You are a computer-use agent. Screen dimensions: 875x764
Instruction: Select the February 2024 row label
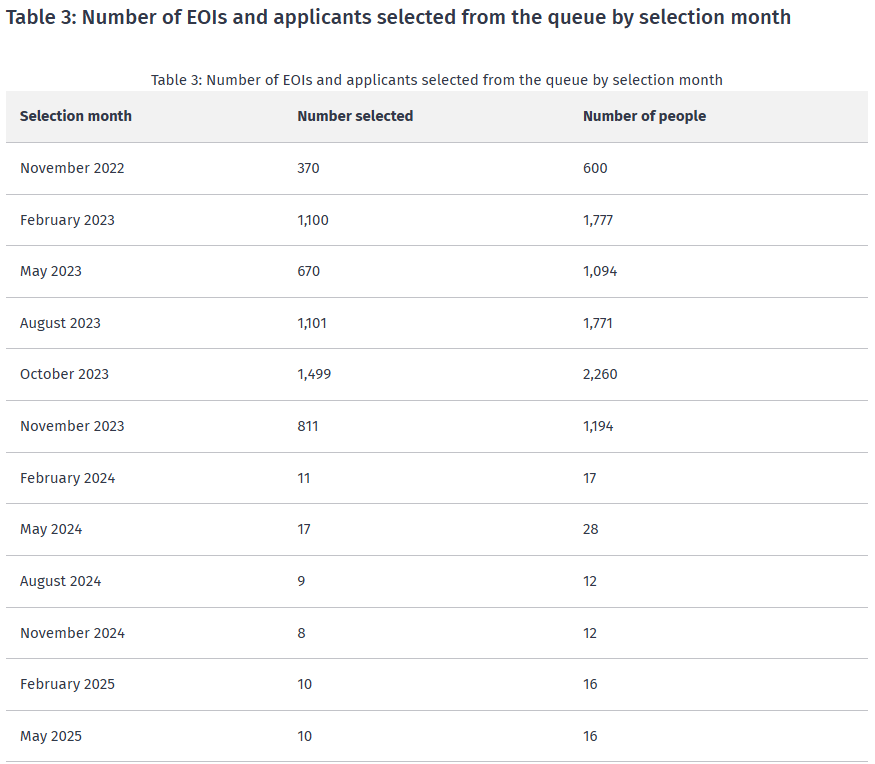tap(67, 478)
